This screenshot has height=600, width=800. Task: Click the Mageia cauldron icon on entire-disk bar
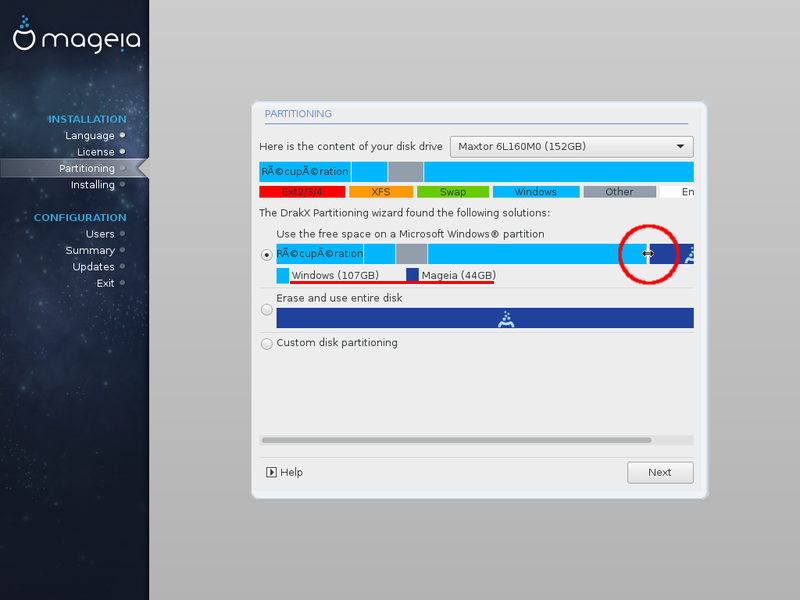tap(506, 318)
